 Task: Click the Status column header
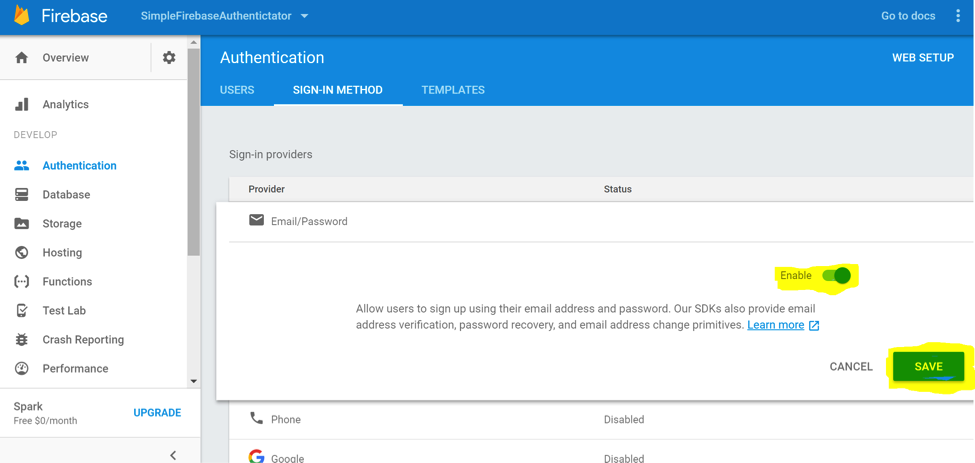coord(617,189)
